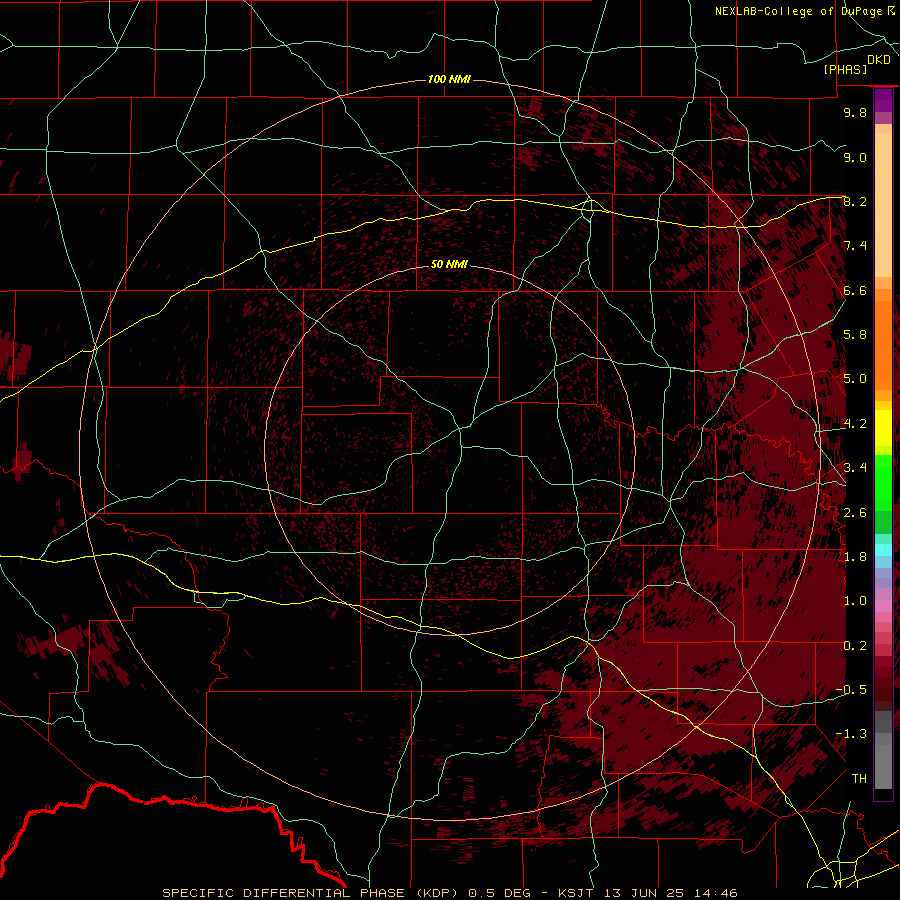The height and width of the screenshot is (900, 900).
Task: Click the 9.0 value on the color scale
Action: (855, 157)
